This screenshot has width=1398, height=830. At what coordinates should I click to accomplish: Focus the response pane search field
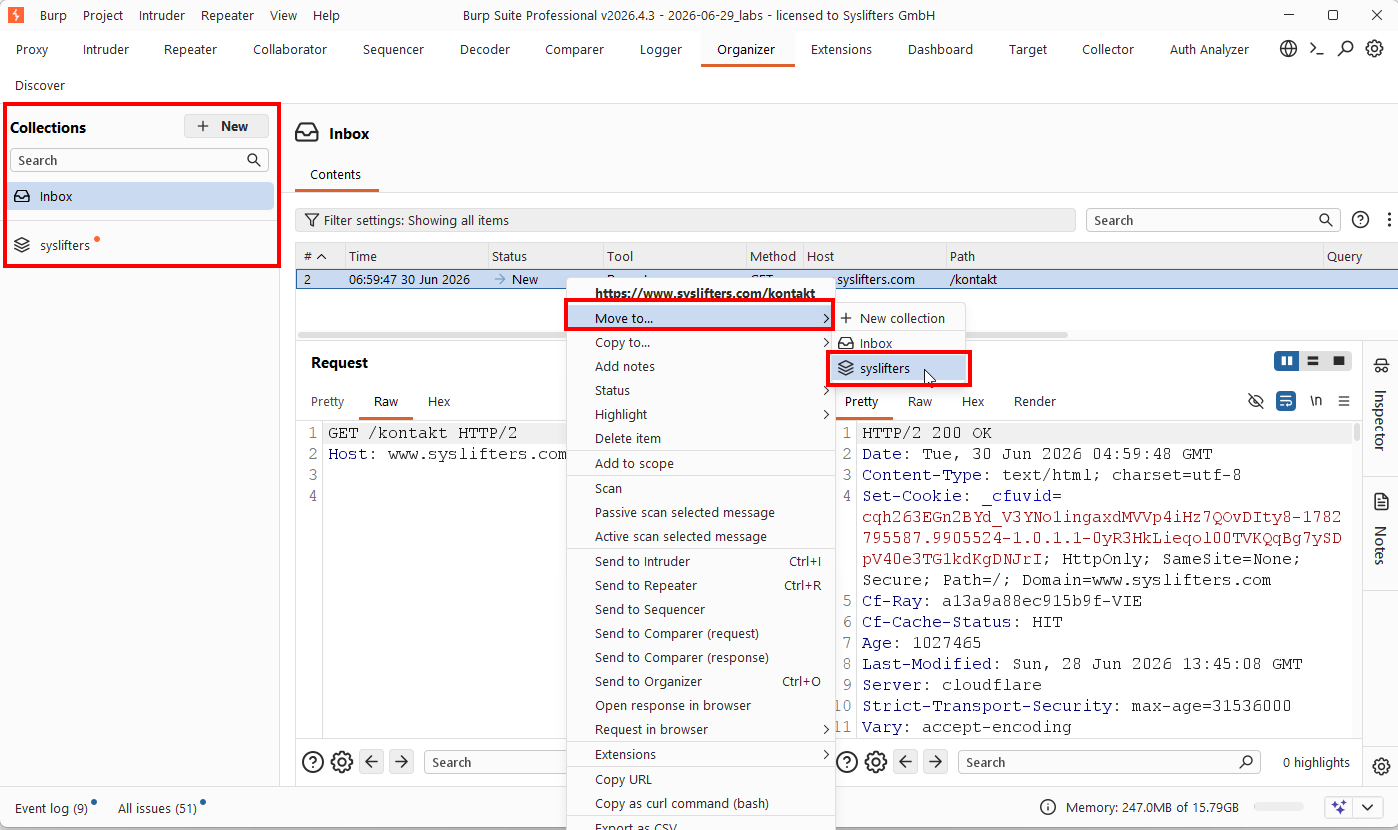point(1109,762)
